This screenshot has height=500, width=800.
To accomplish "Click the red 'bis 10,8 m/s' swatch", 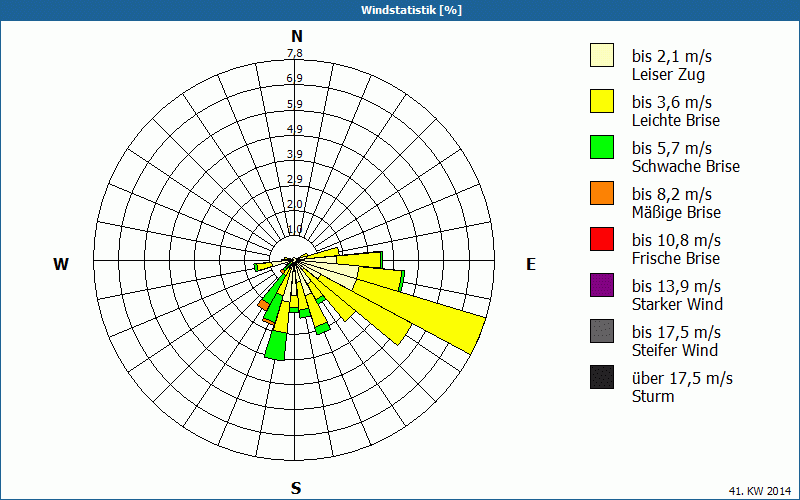I will click(x=602, y=239).
